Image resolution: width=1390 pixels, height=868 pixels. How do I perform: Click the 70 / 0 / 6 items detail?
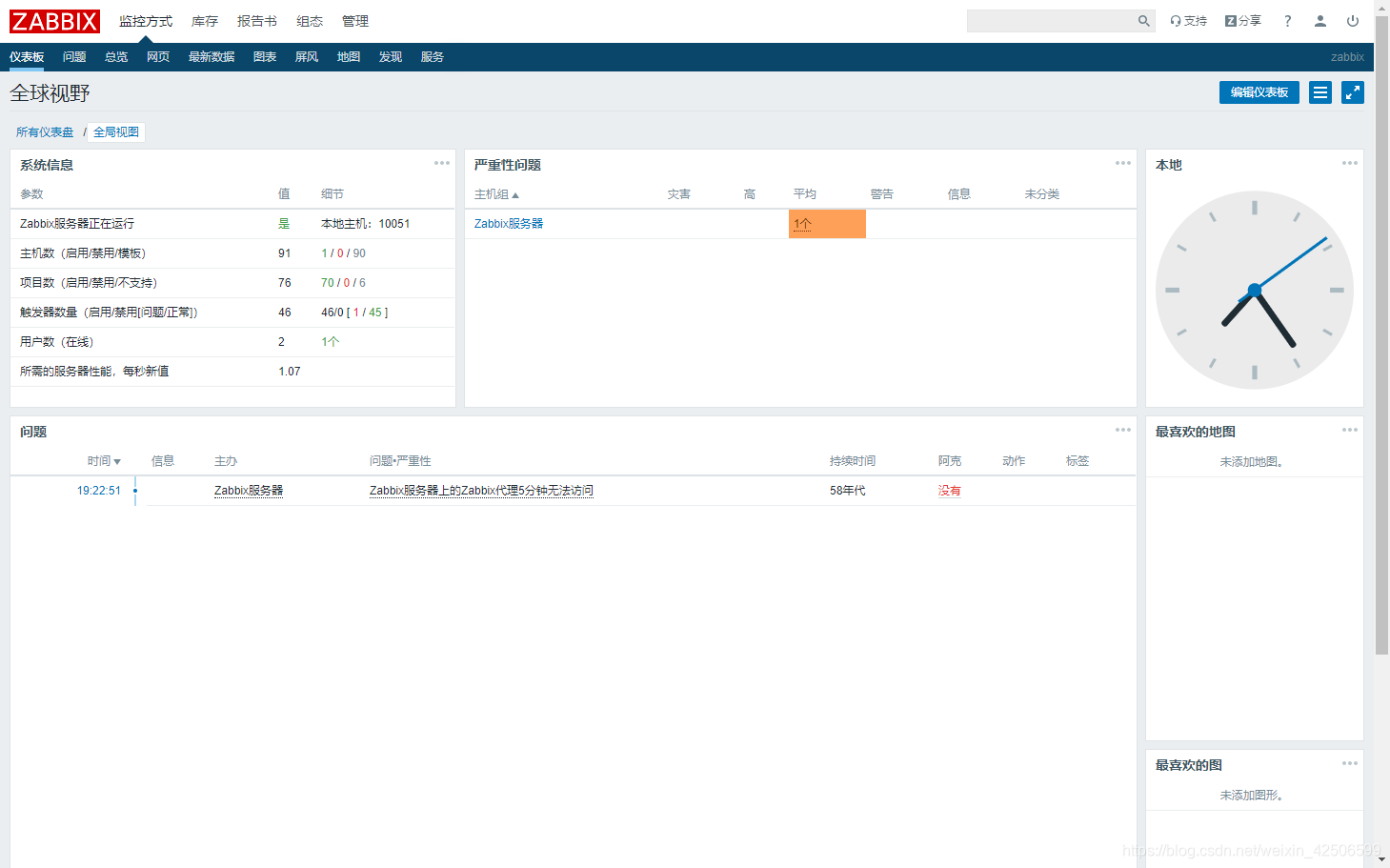(x=344, y=283)
